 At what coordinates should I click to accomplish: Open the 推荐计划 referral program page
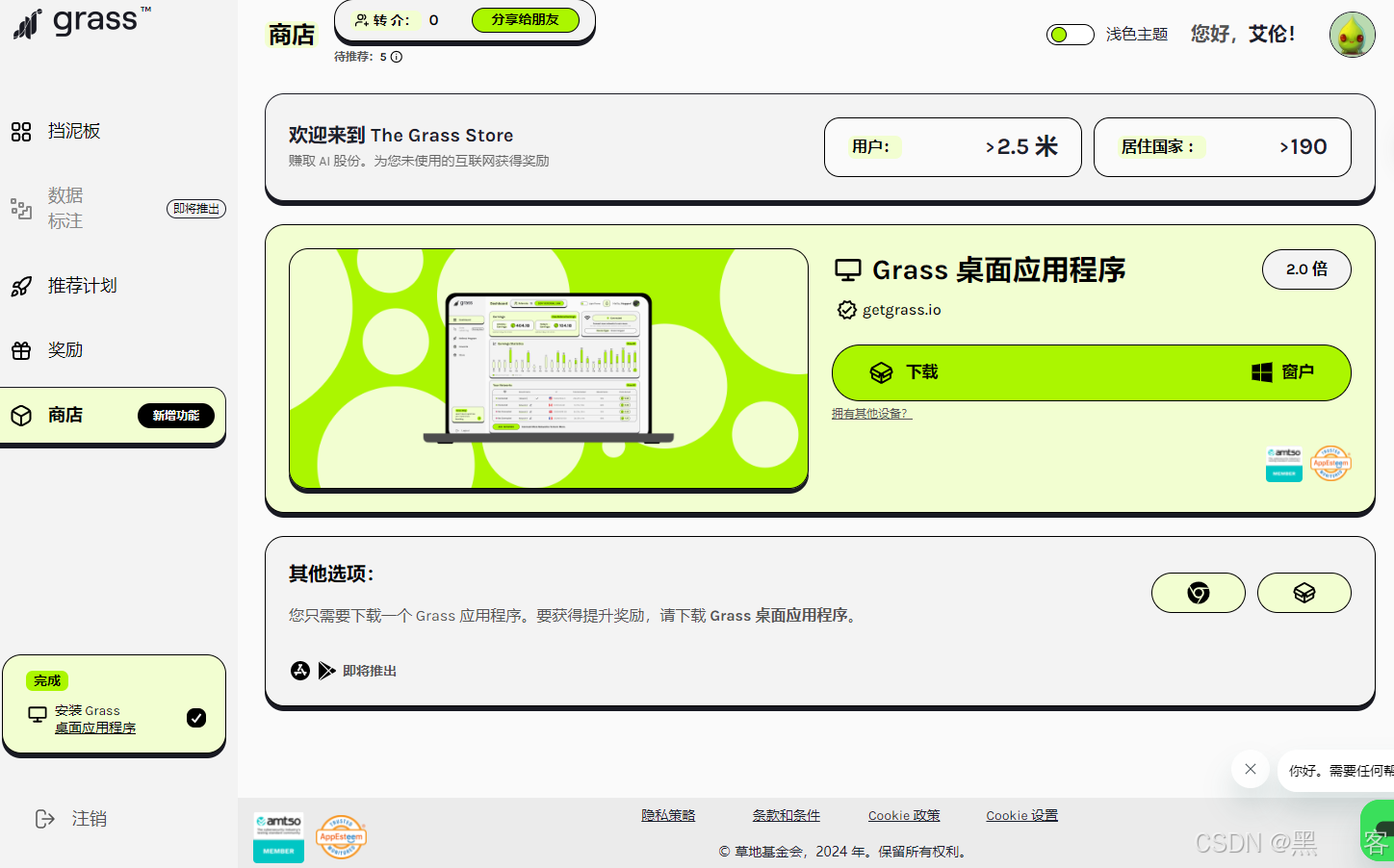pyautogui.click(x=83, y=286)
